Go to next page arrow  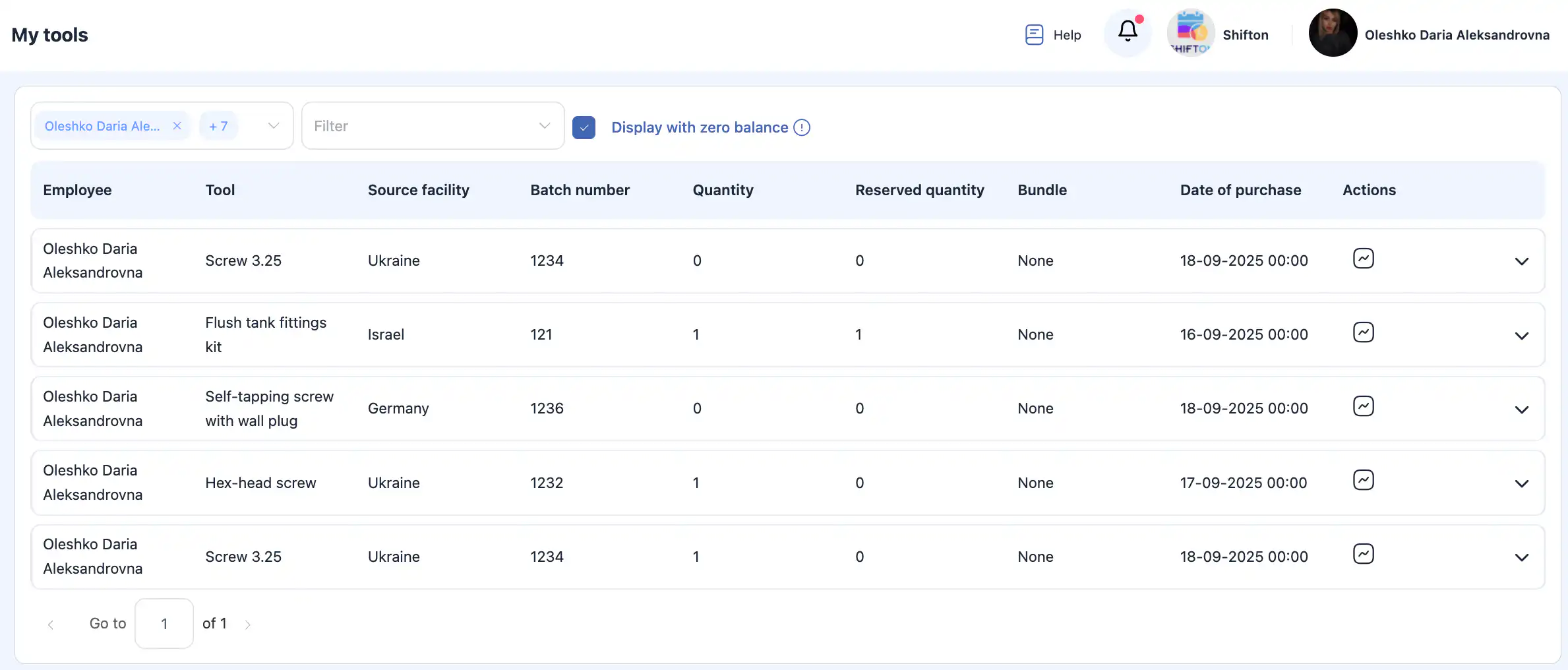[248, 624]
